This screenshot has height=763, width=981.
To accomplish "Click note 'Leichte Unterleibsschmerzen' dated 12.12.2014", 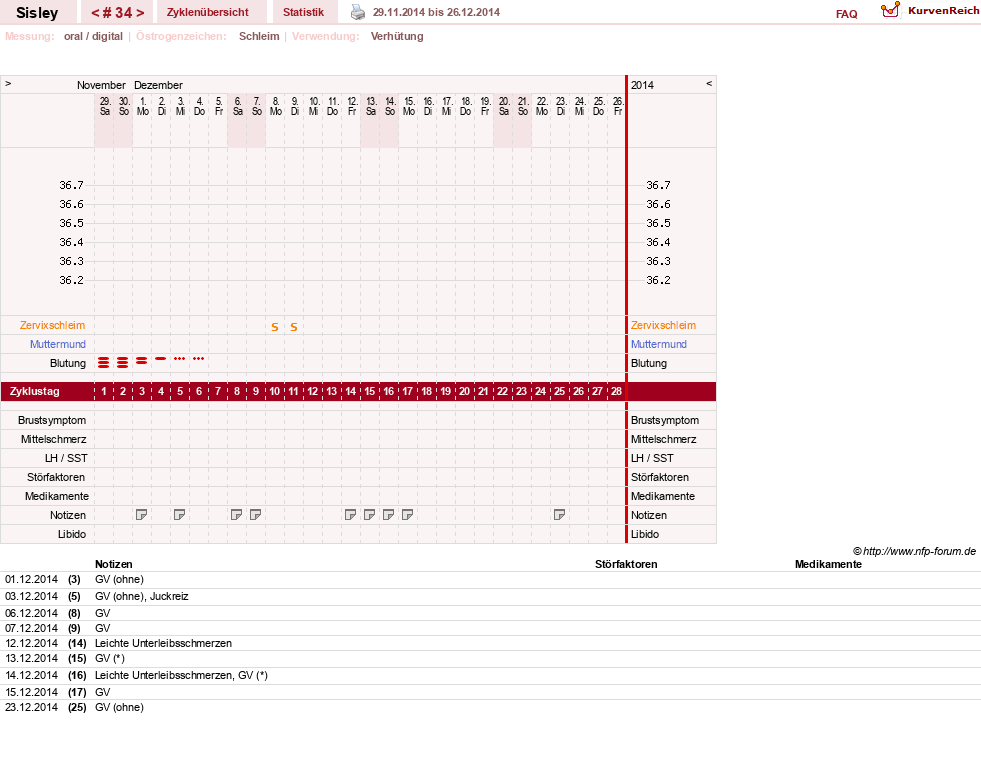I will tap(163, 643).
